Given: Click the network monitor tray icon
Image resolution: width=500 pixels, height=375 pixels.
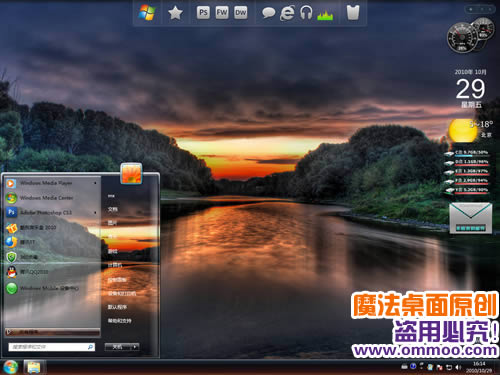Looking at the screenshot, I should click(449, 367).
